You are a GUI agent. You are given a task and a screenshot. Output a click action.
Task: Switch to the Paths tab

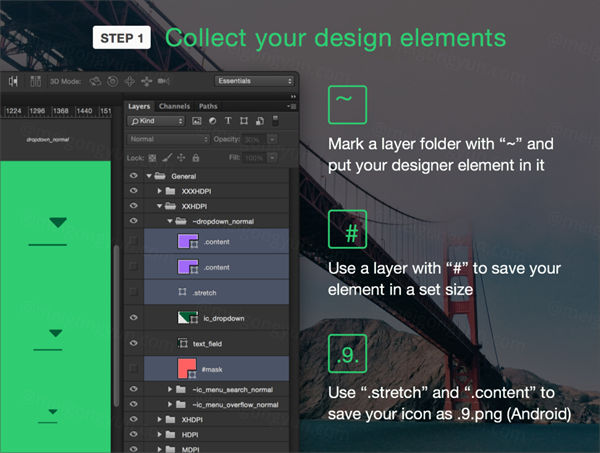[208, 105]
